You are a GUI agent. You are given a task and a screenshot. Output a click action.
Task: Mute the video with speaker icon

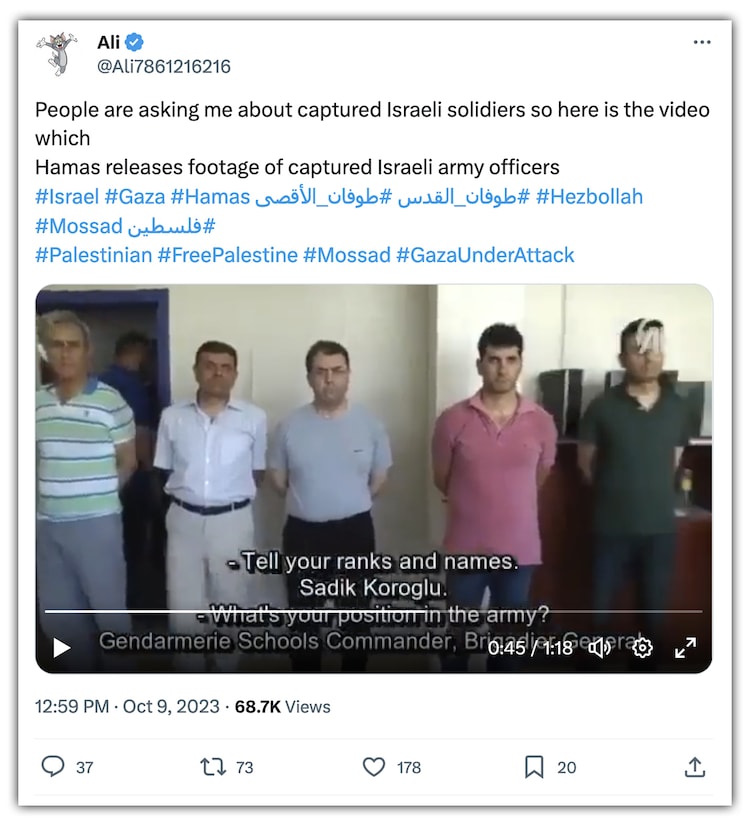coord(600,647)
